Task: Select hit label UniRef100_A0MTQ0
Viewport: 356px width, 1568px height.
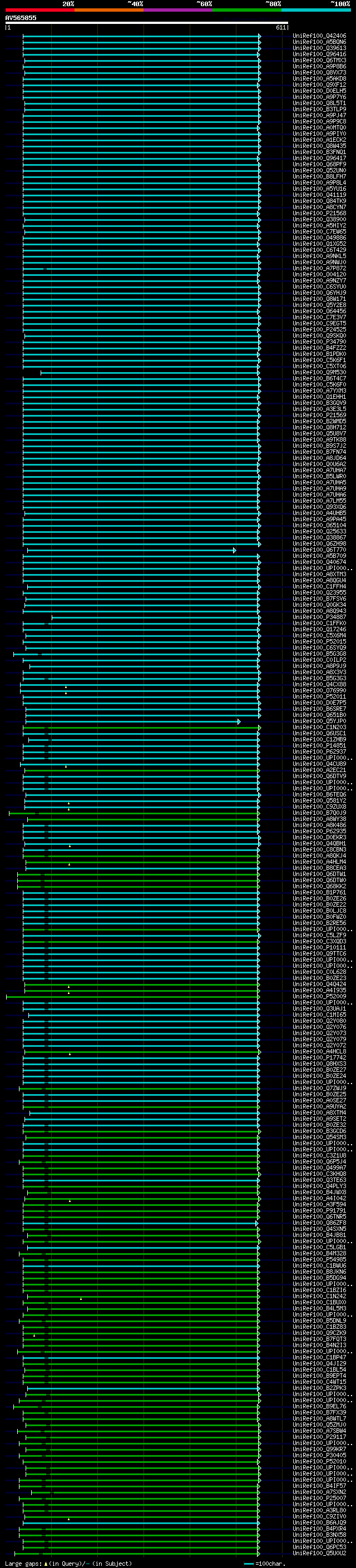Action: 319,127
